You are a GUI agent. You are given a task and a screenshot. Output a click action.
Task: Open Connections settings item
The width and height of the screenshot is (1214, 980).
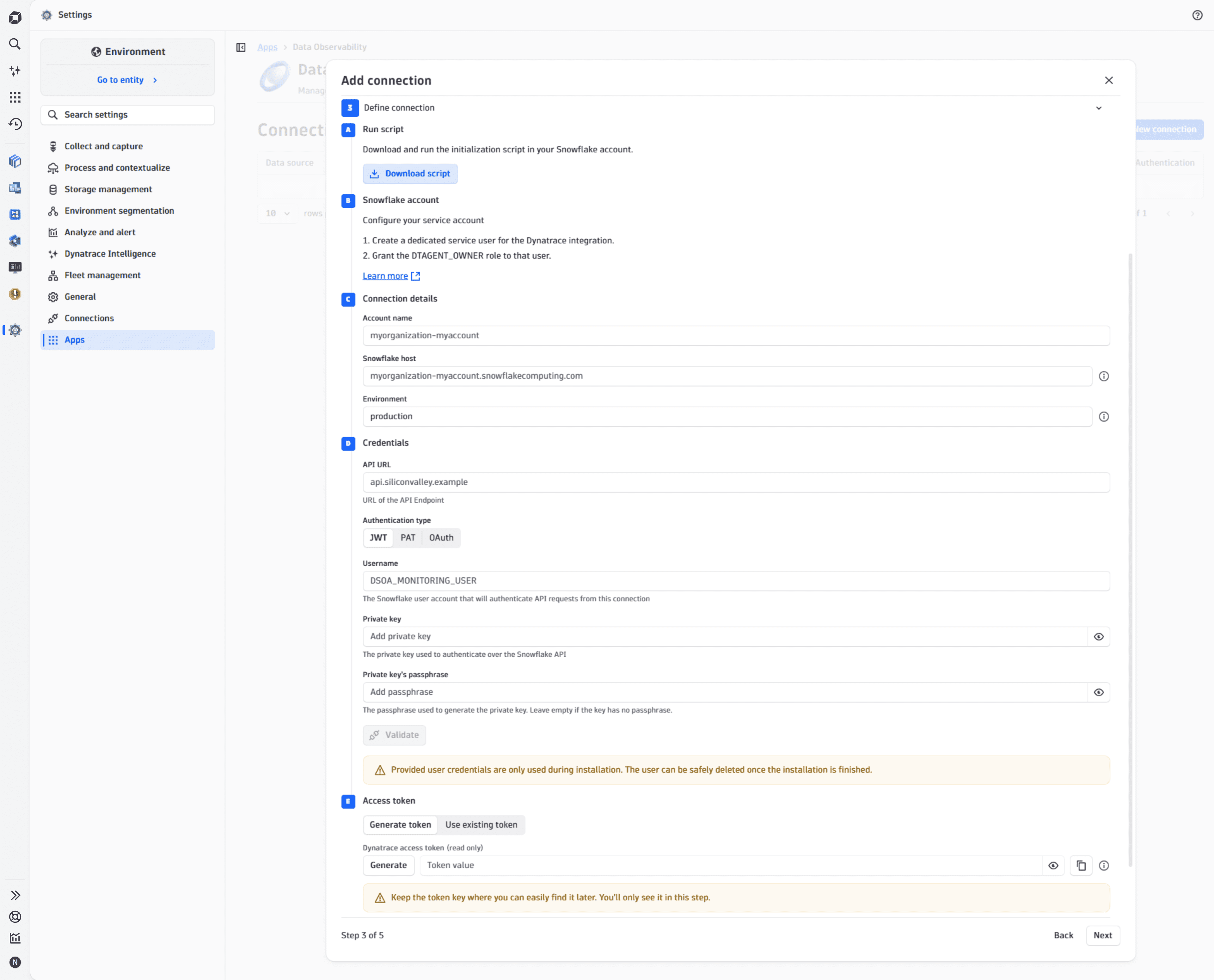[128, 318]
